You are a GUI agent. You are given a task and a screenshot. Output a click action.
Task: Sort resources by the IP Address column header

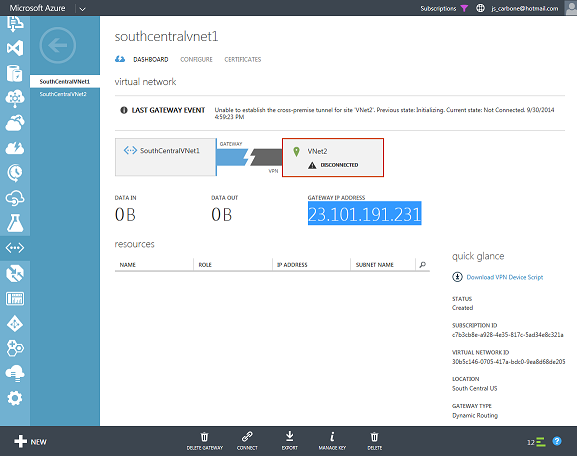pos(292,265)
